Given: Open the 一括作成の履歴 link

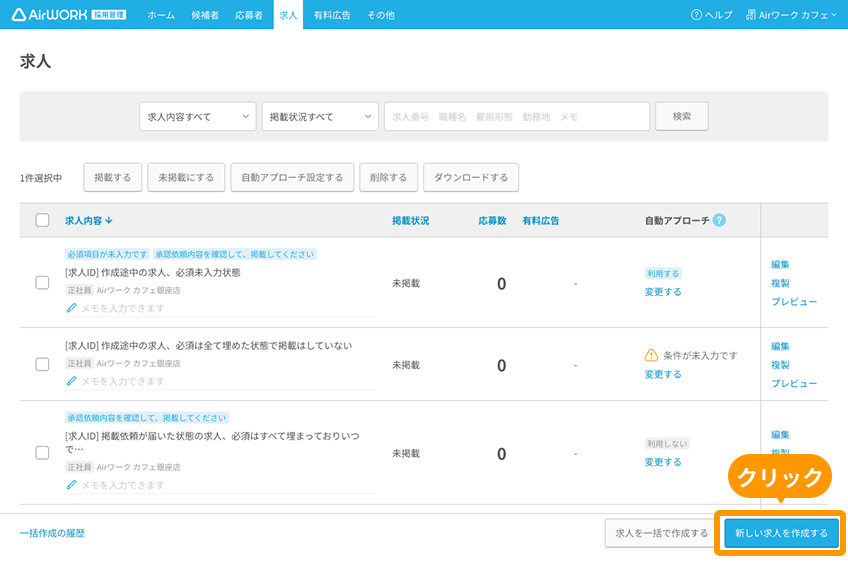Looking at the screenshot, I should click(x=52, y=533).
